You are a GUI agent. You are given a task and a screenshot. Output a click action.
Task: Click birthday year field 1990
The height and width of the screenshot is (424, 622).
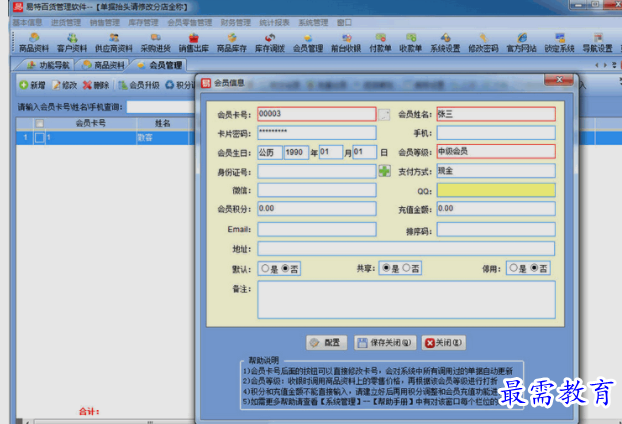[x=296, y=152]
